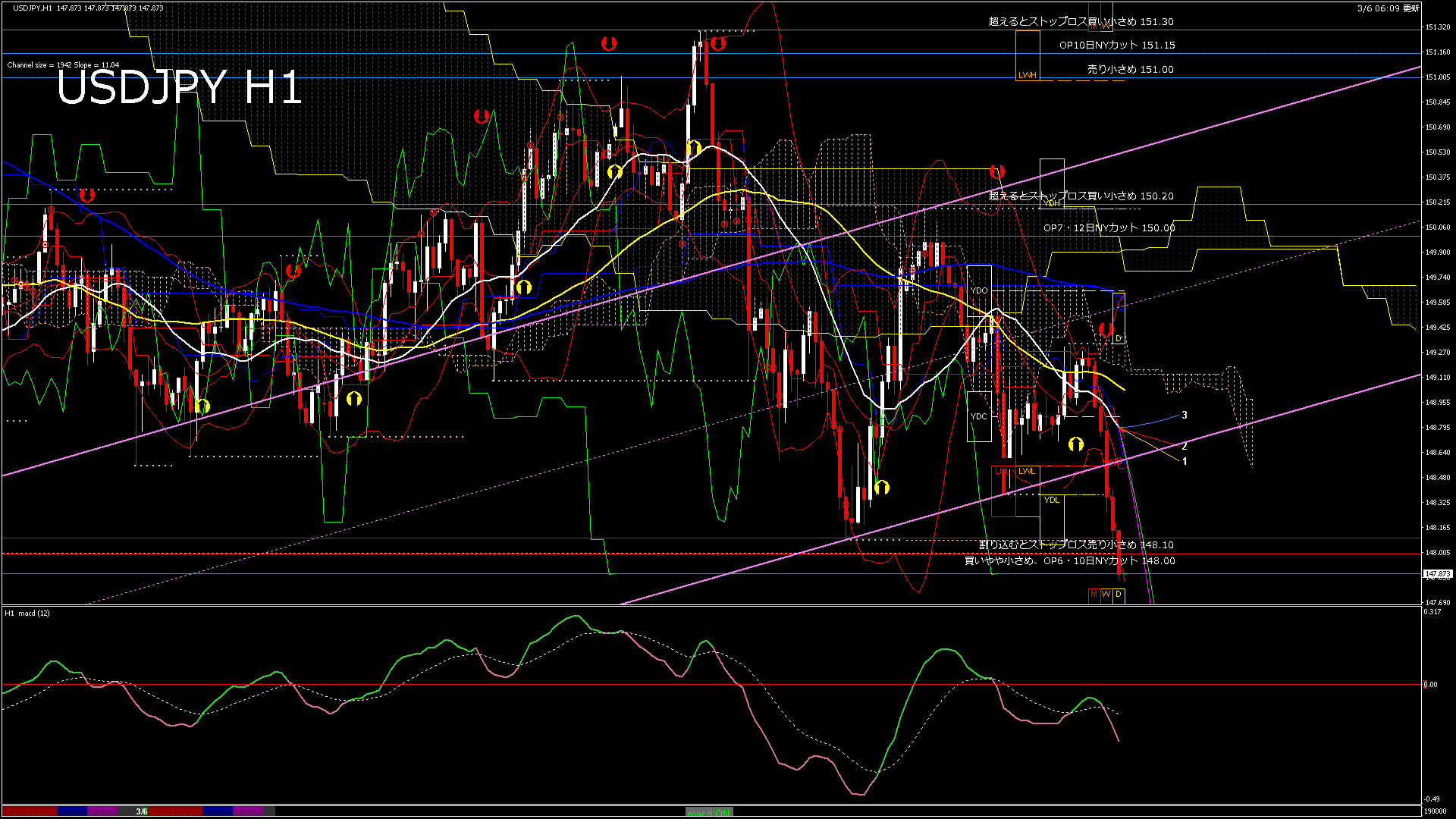Click the red down-arrow marker next to the D' box
The height and width of the screenshot is (819, 1456).
coord(1106,329)
